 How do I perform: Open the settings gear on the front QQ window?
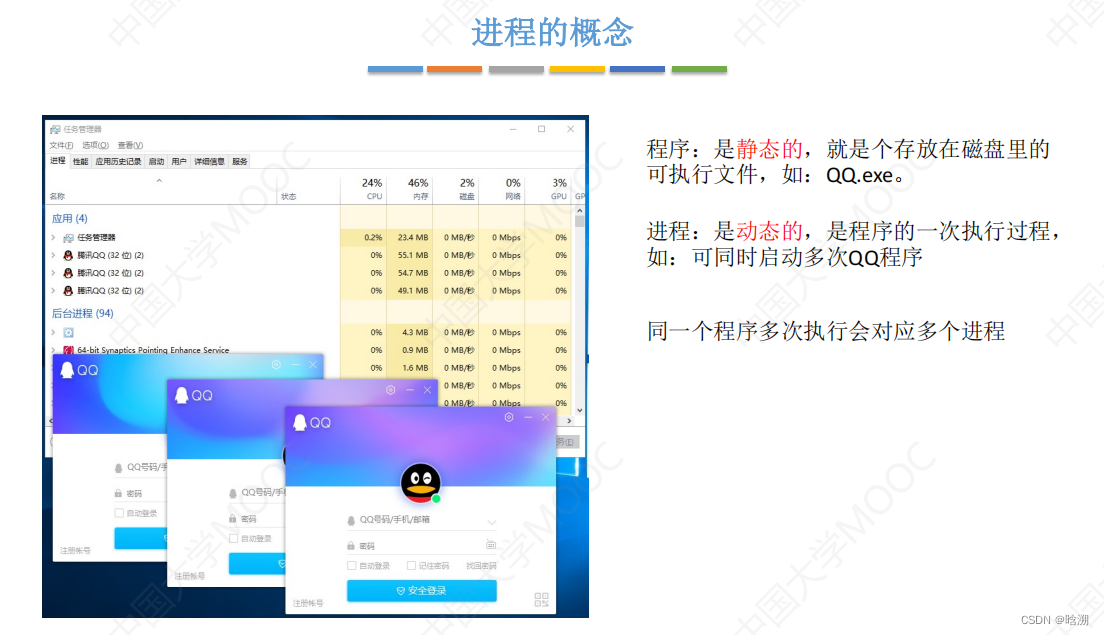508,417
